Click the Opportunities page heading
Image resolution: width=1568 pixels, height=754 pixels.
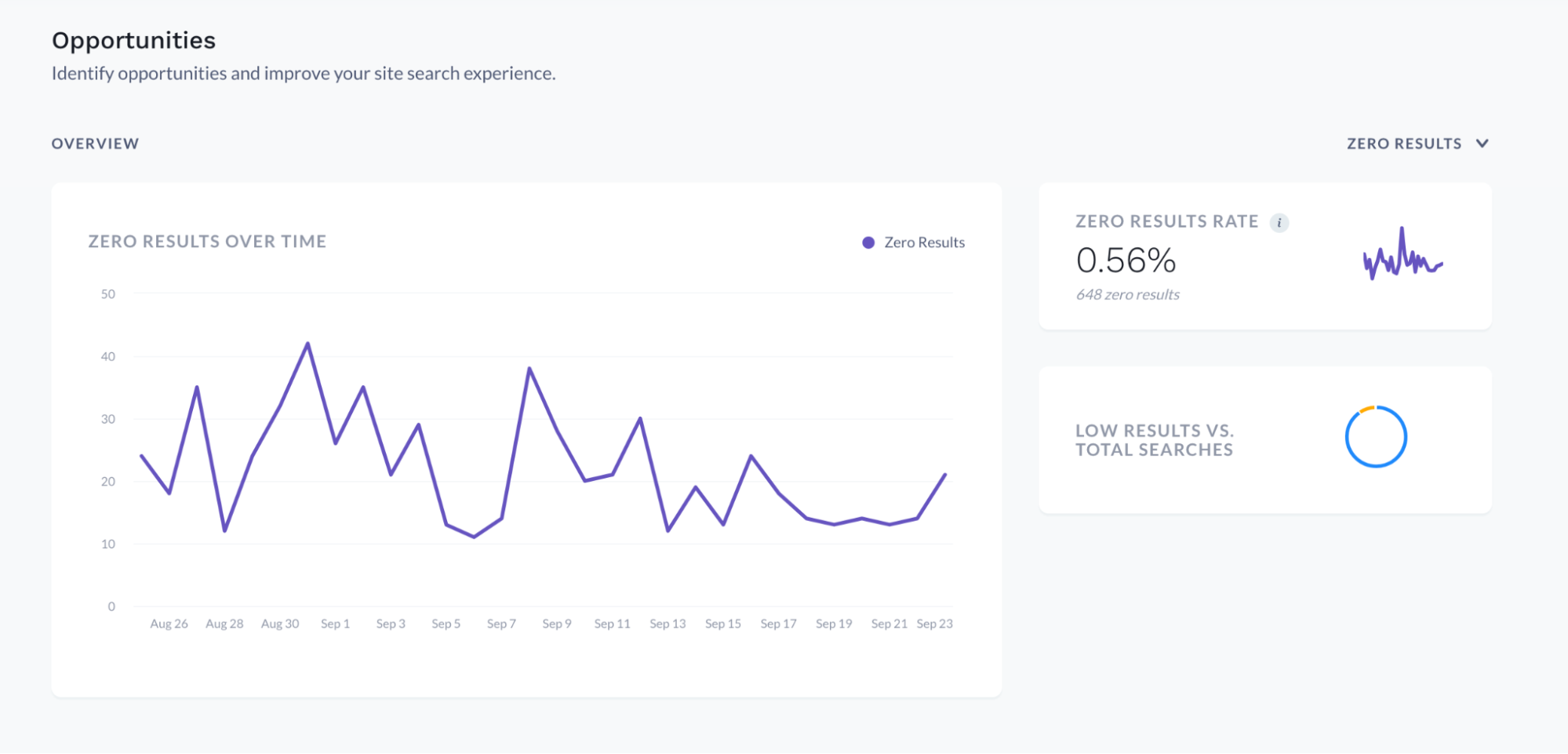click(x=133, y=40)
